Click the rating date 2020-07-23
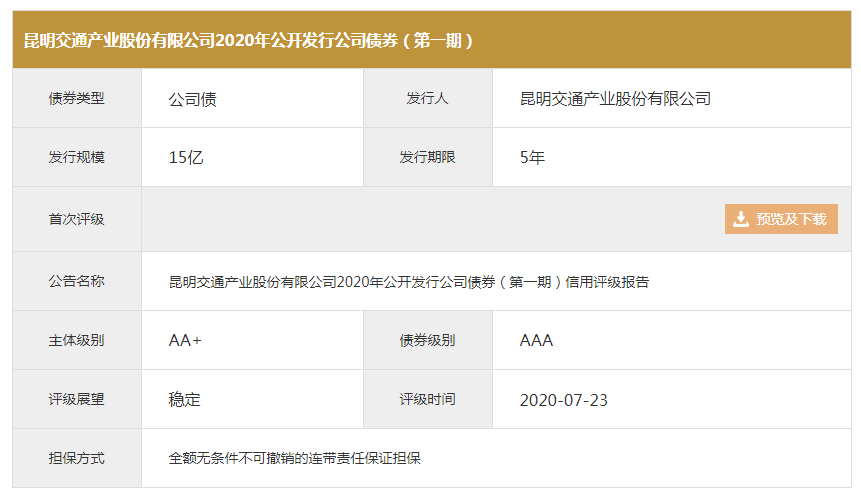861x500 pixels. [563, 400]
